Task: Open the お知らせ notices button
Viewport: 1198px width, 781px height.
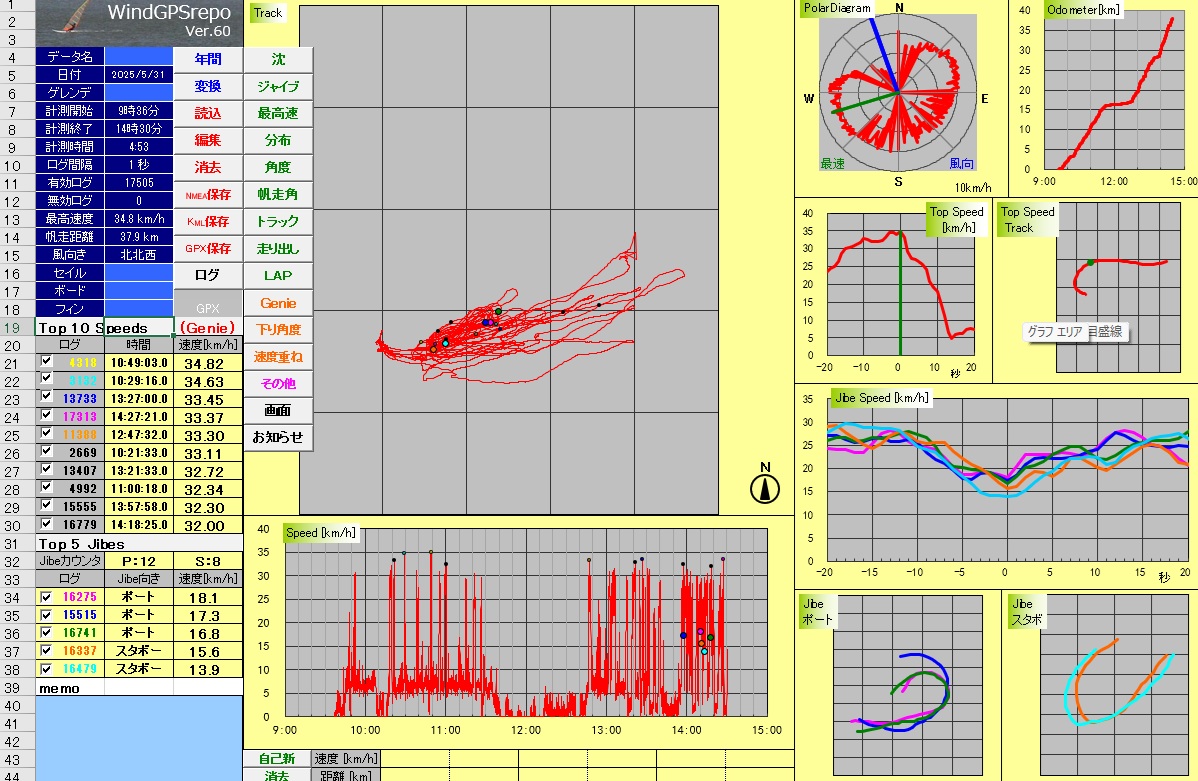Action: (278, 438)
